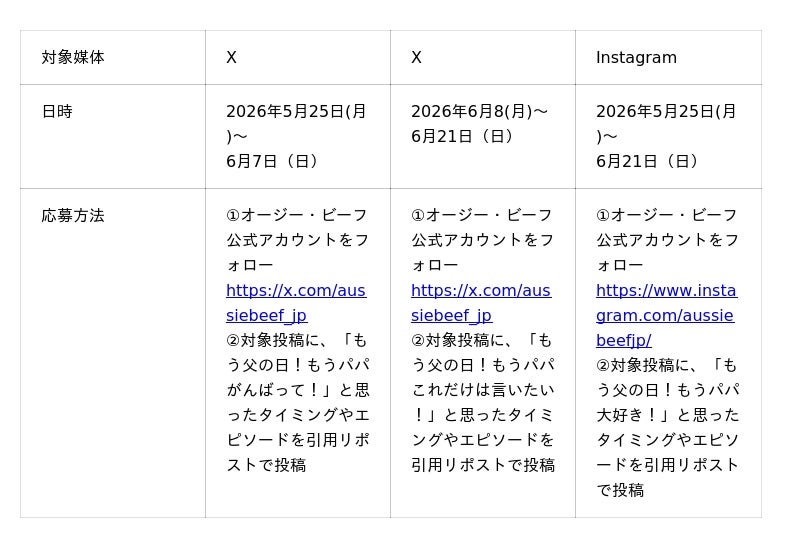Open x.com/aussiebeef_jp link above これだけは言いたい text
The height and width of the screenshot is (548, 800).
[x=481, y=303]
